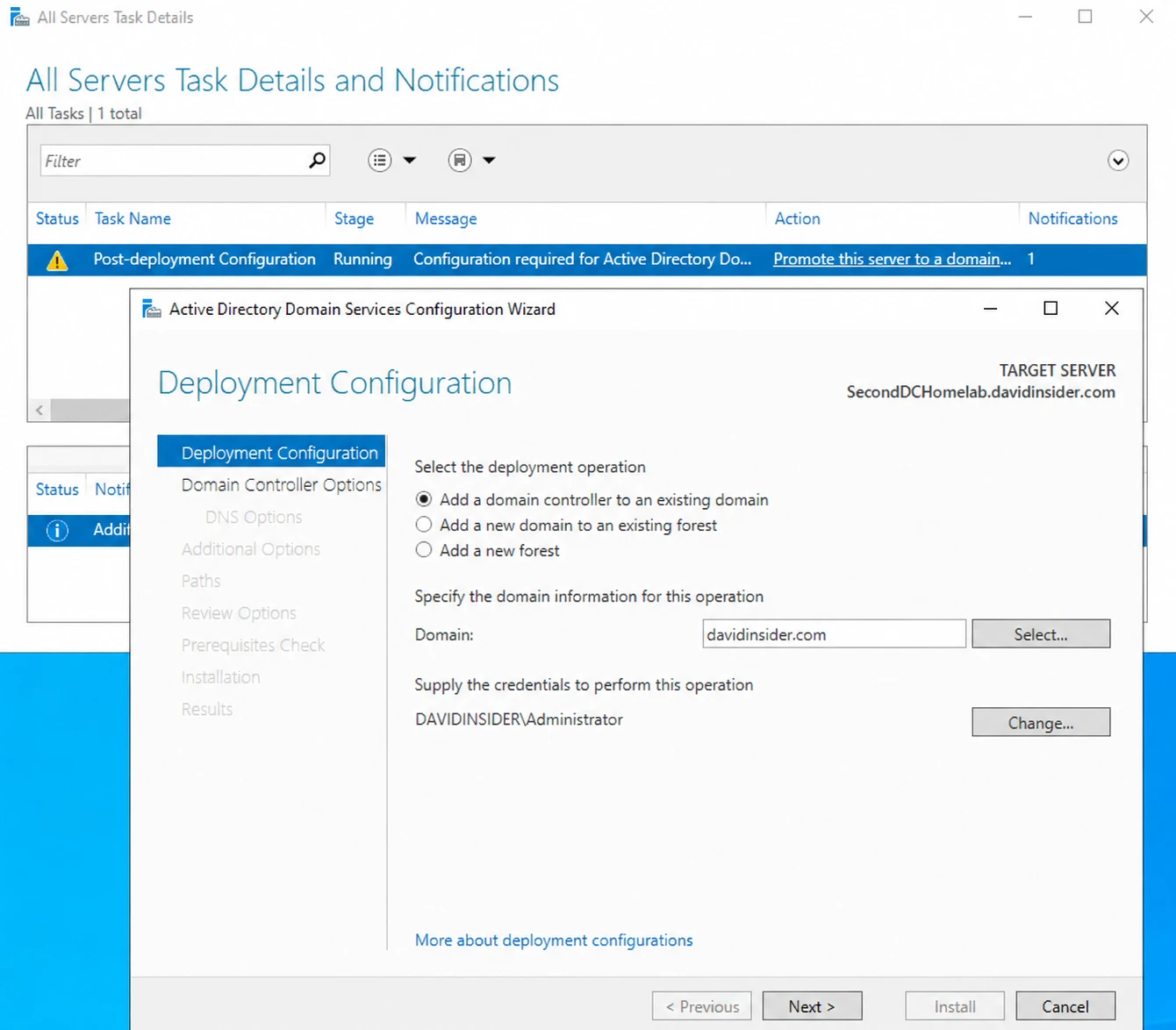Open the save query icon
Image resolution: width=1176 pixels, height=1030 pixels.
(x=460, y=161)
